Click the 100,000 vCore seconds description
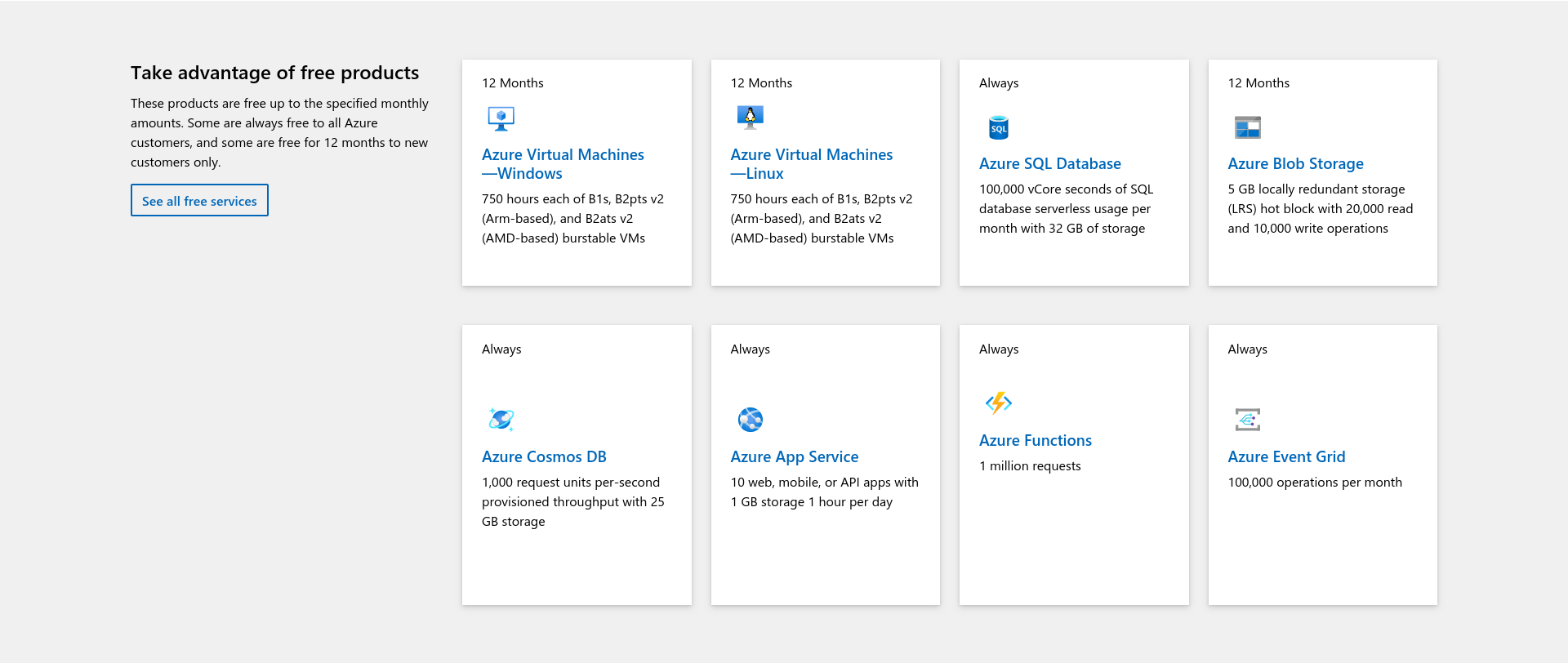The image size is (1568, 663). tap(1066, 209)
